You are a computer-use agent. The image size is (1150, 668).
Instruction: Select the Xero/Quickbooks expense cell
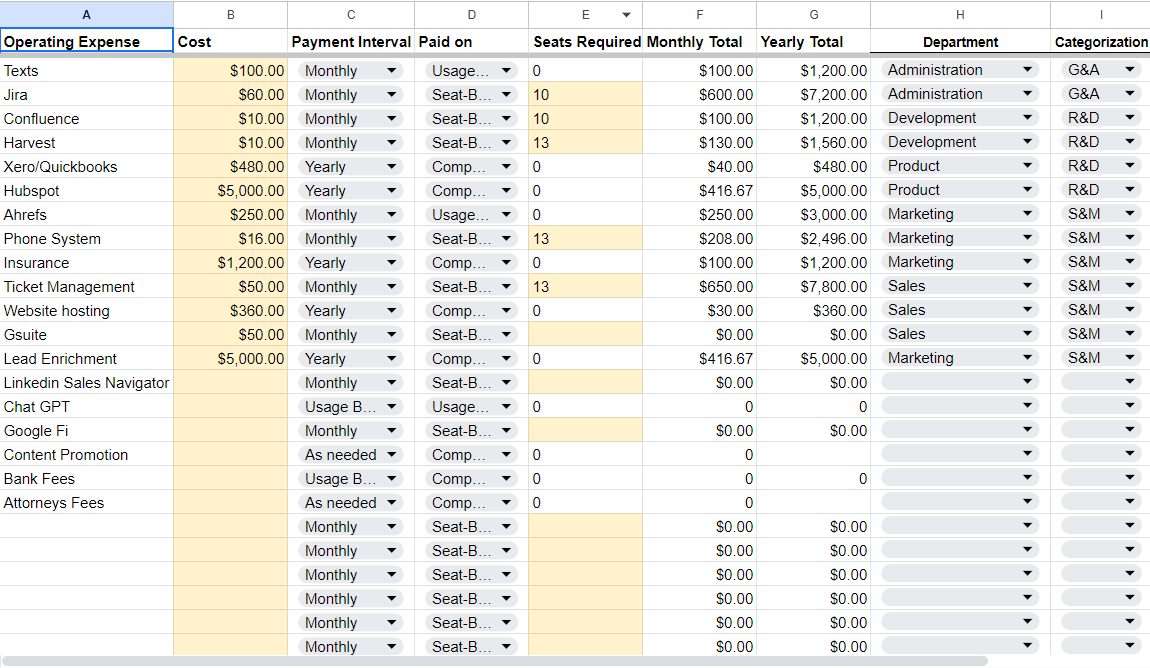coord(87,167)
